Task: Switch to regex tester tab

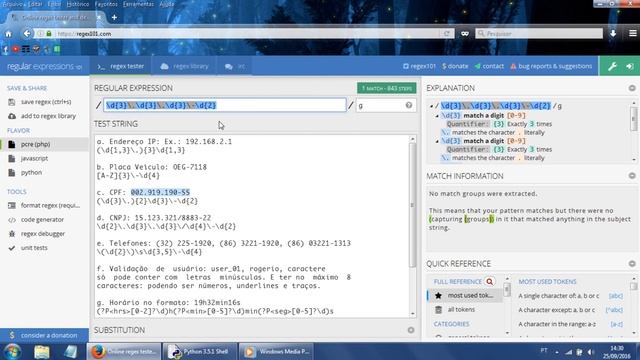Action: click(121, 66)
